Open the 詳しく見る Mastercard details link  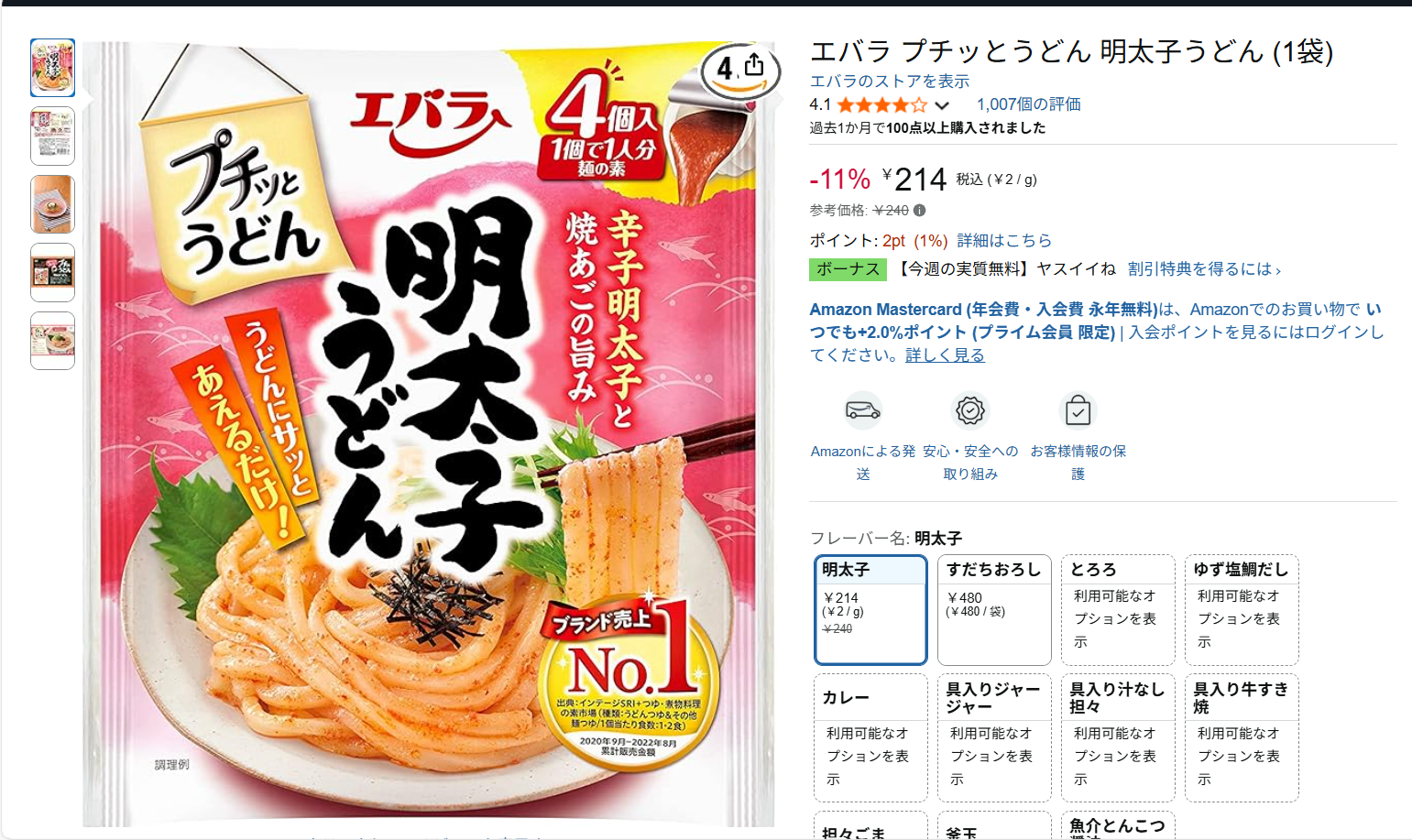point(945,355)
